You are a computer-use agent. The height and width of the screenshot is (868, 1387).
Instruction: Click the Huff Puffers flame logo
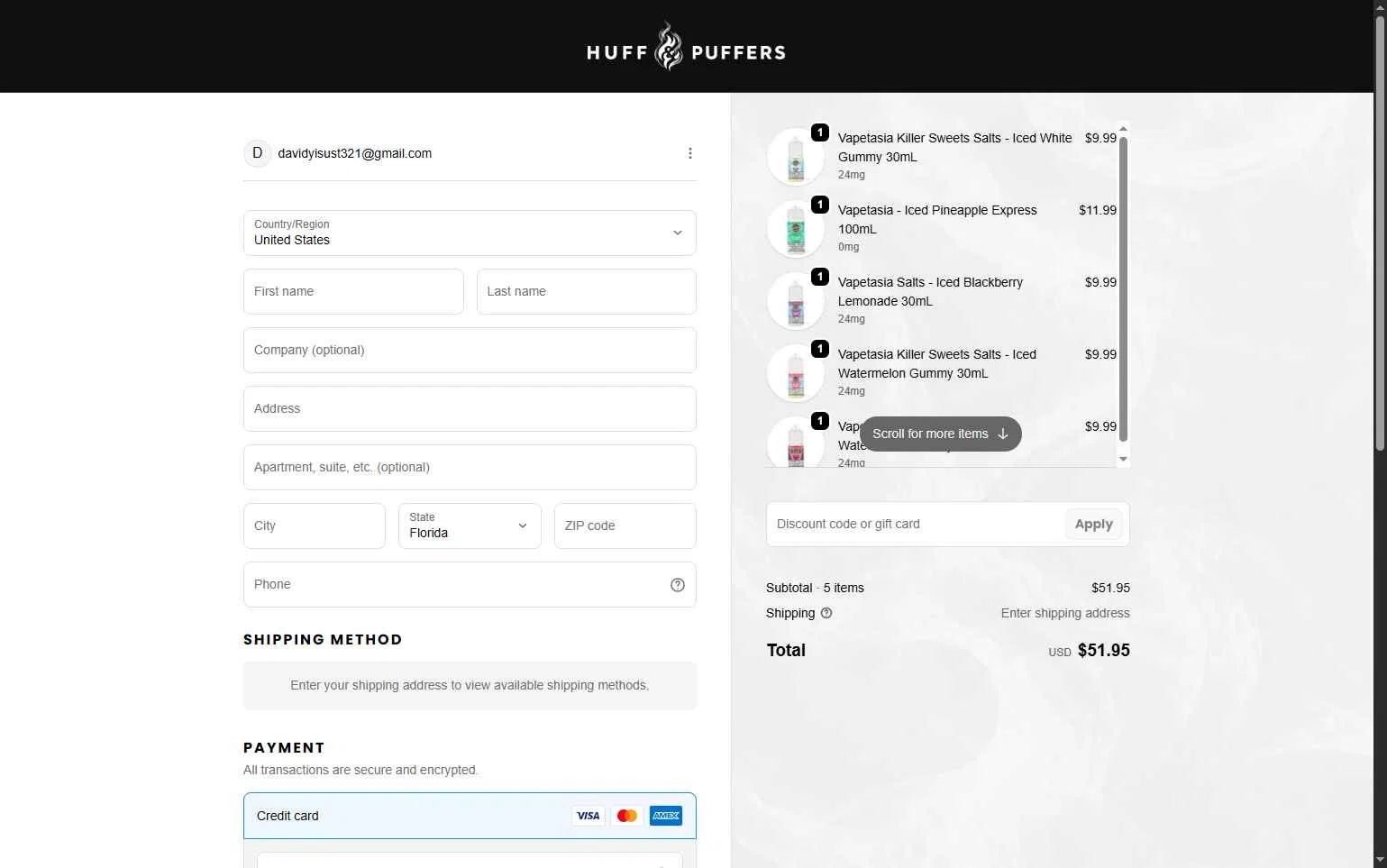click(669, 47)
